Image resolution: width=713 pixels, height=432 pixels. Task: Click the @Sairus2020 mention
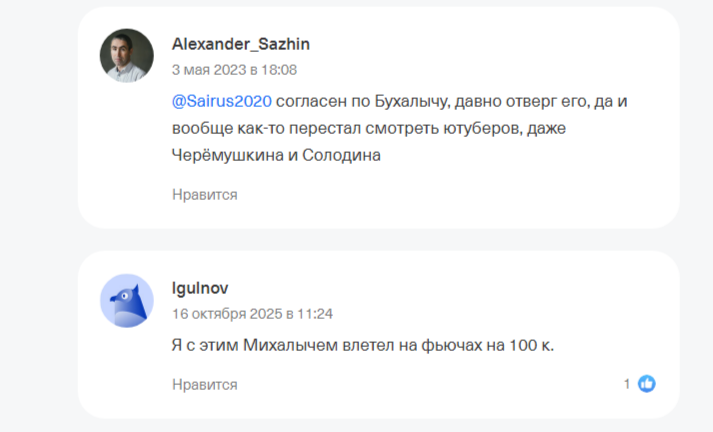222,102
